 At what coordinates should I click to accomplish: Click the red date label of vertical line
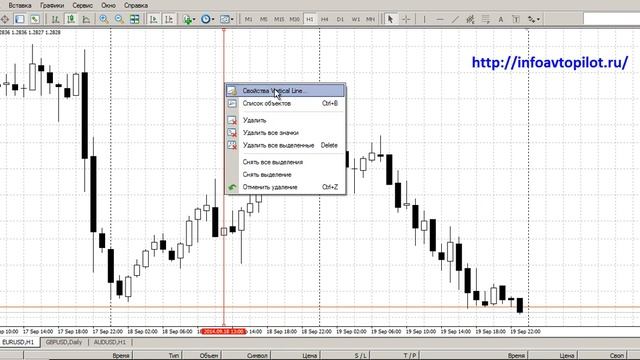(224, 331)
